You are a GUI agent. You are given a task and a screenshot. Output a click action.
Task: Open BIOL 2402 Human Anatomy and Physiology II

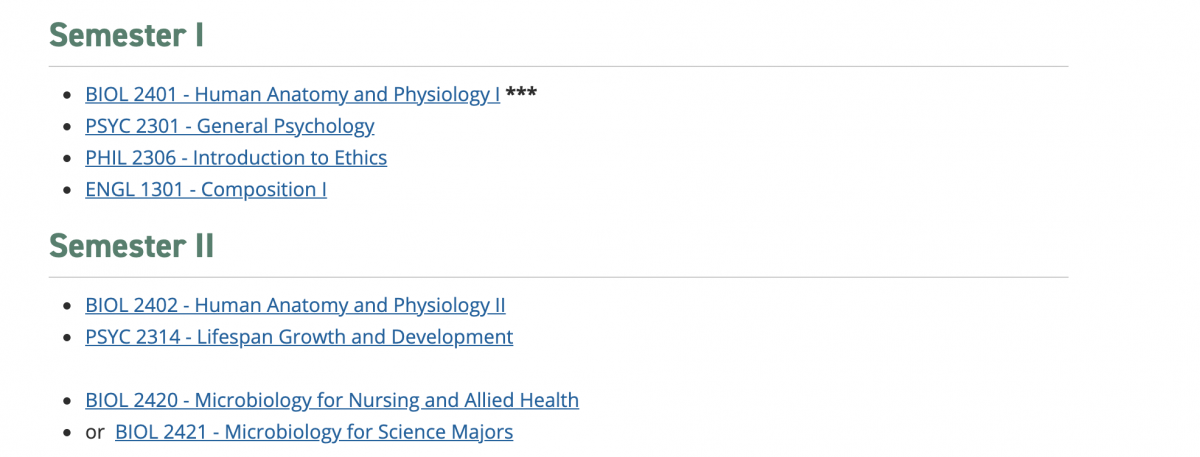click(x=296, y=305)
